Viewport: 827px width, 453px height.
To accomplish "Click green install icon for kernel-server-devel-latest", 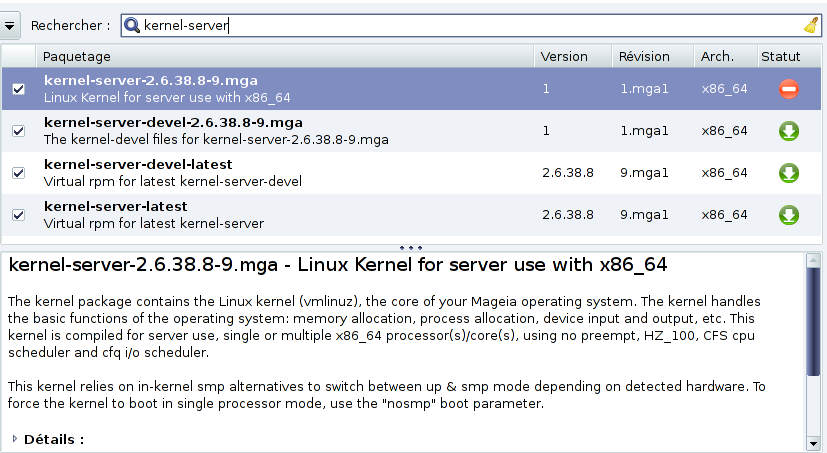I will 788,173.
